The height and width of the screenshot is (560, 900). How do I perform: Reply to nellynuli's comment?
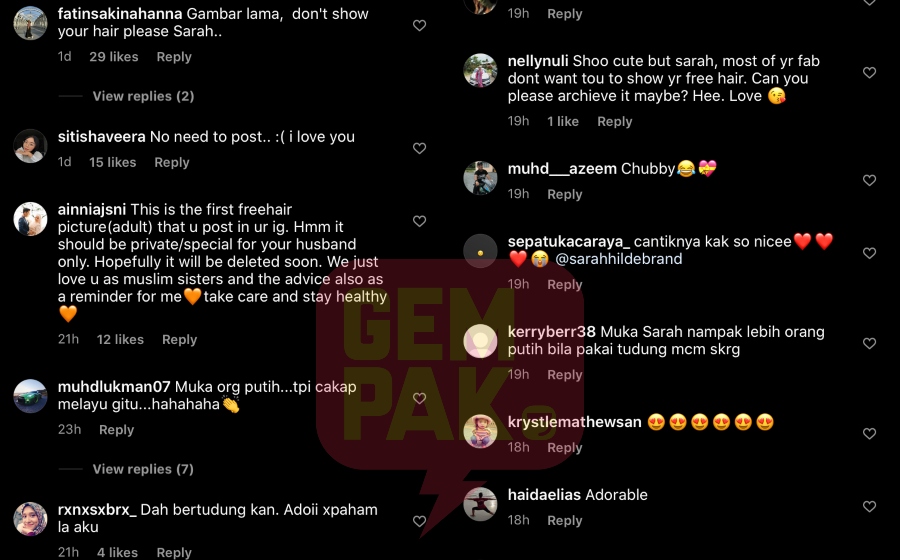point(614,121)
